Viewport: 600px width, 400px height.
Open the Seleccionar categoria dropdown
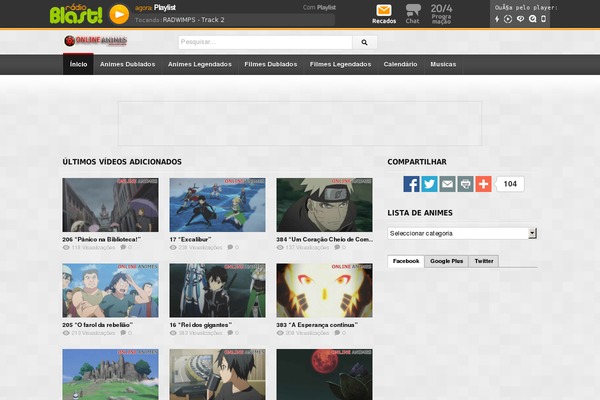462,233
